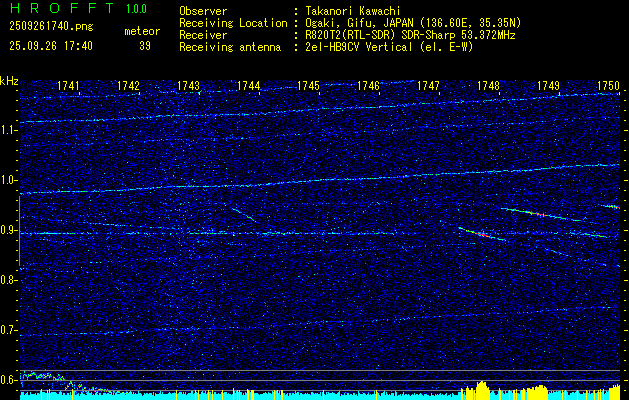Click the bright echo at the 1750 edge
This screenshot has width=629, height=400.
point(610,207)
